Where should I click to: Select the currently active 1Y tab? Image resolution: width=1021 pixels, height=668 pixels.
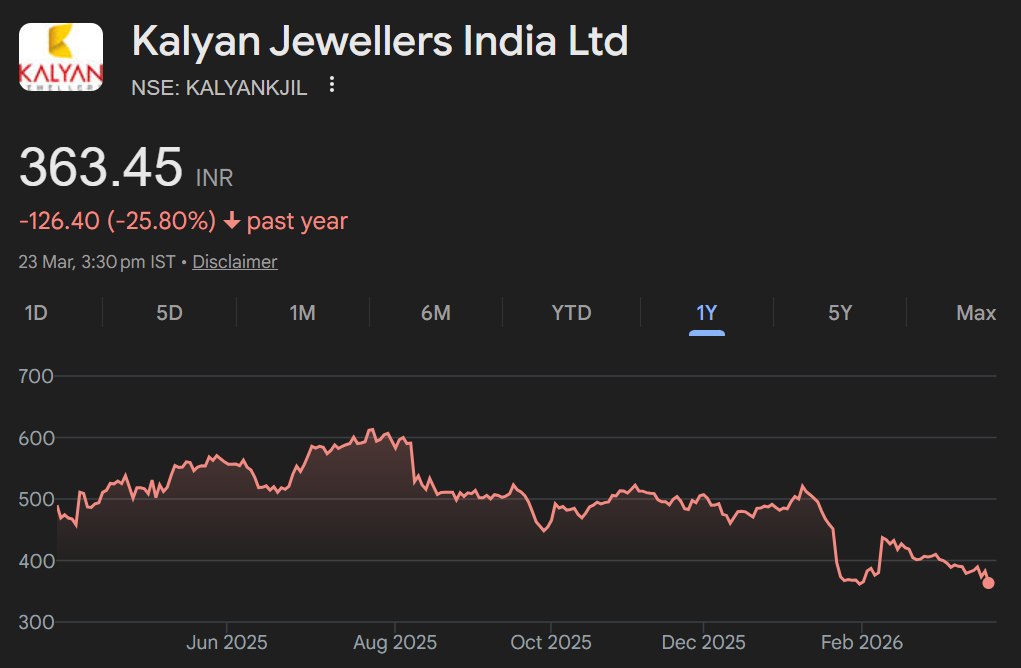pos(706,312)
